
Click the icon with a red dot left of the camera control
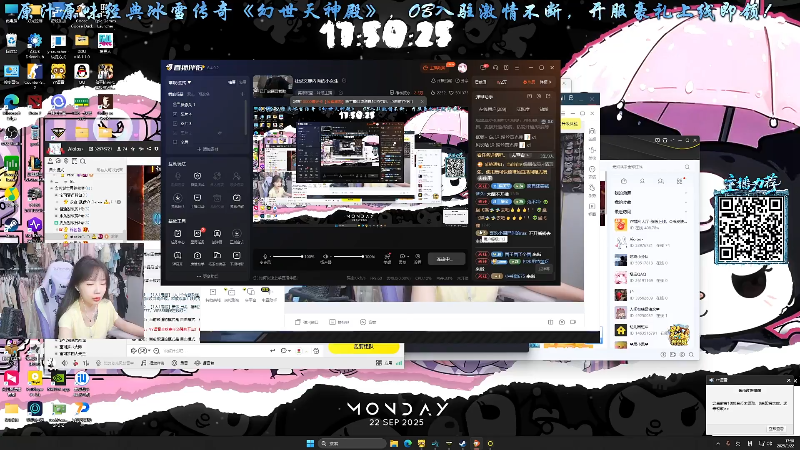tap(387, 256)
